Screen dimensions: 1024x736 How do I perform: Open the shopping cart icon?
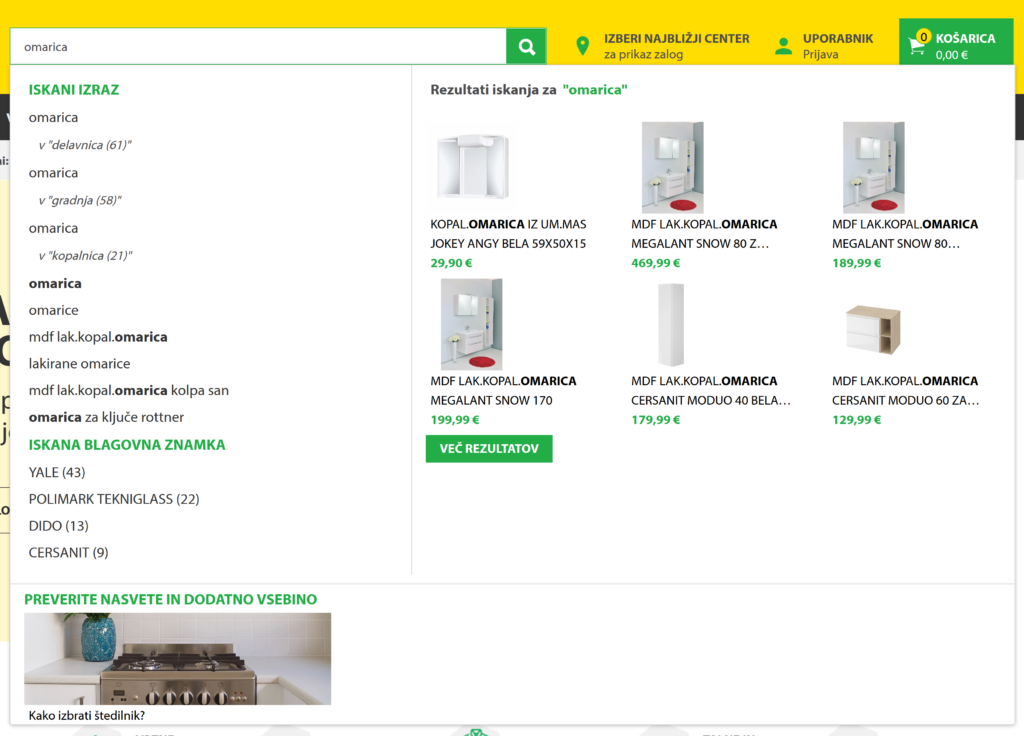917,45
